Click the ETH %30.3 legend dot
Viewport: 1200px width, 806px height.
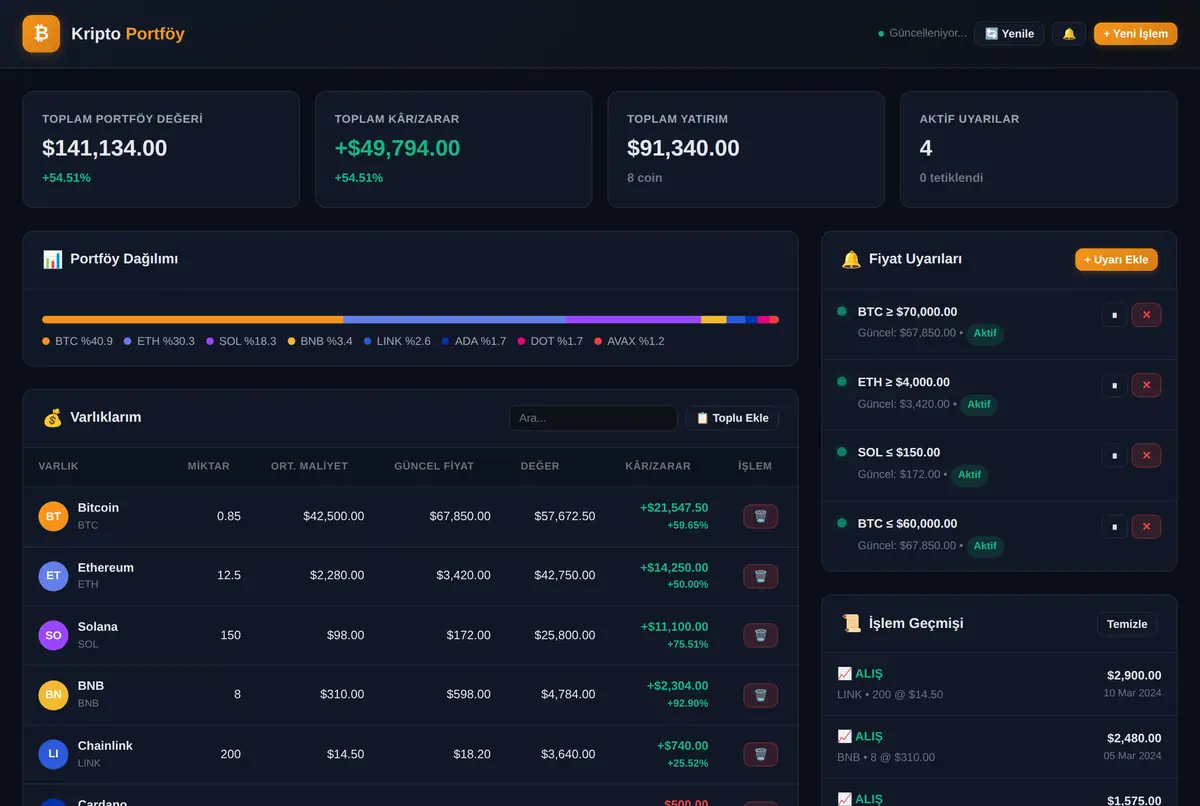(x=128, y=341)
